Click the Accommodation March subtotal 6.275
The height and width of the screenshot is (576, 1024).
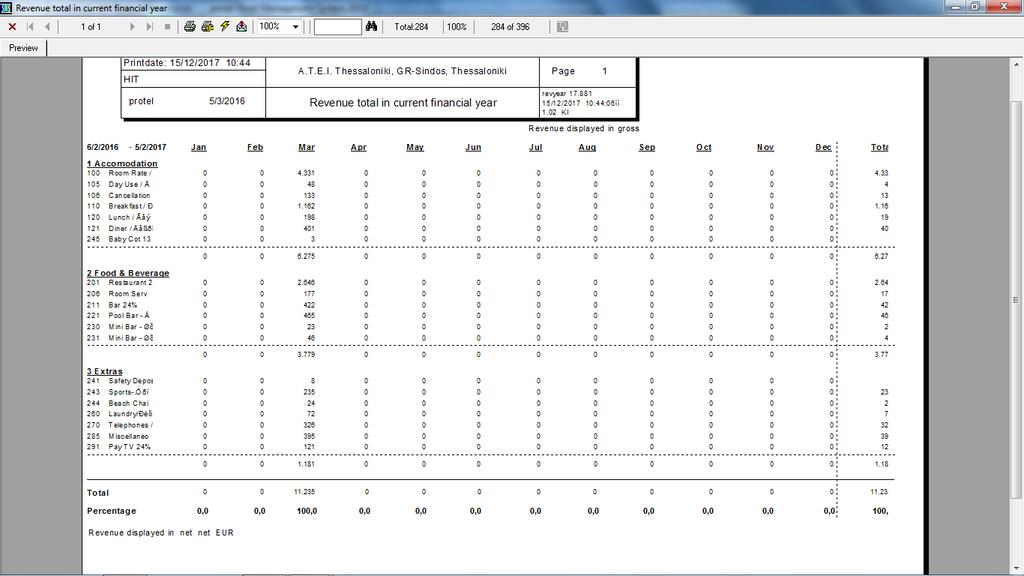[x=306, y=257]
